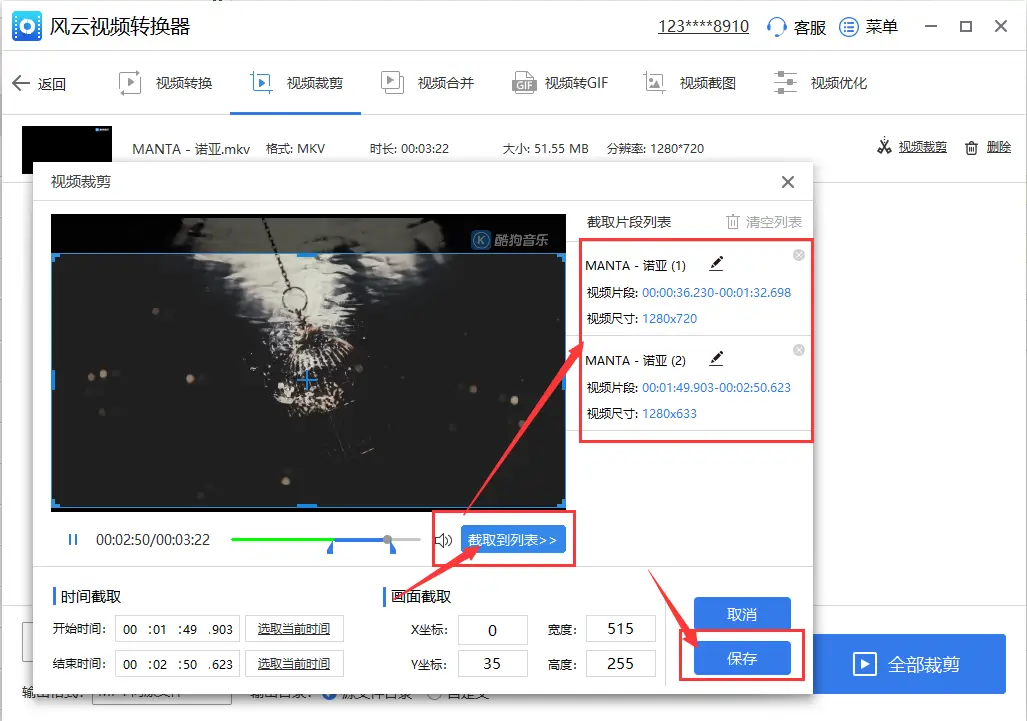Click the account link 123****8910
Viewport: 1027px width, 721px height.
[703, 26]
